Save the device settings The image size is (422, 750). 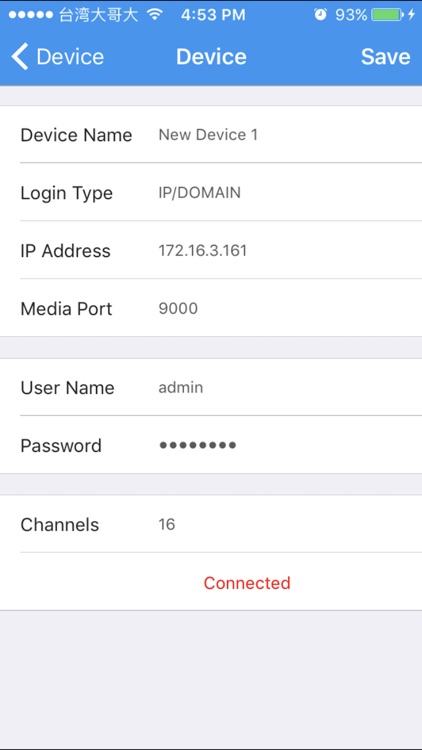[x=385, y=56]
